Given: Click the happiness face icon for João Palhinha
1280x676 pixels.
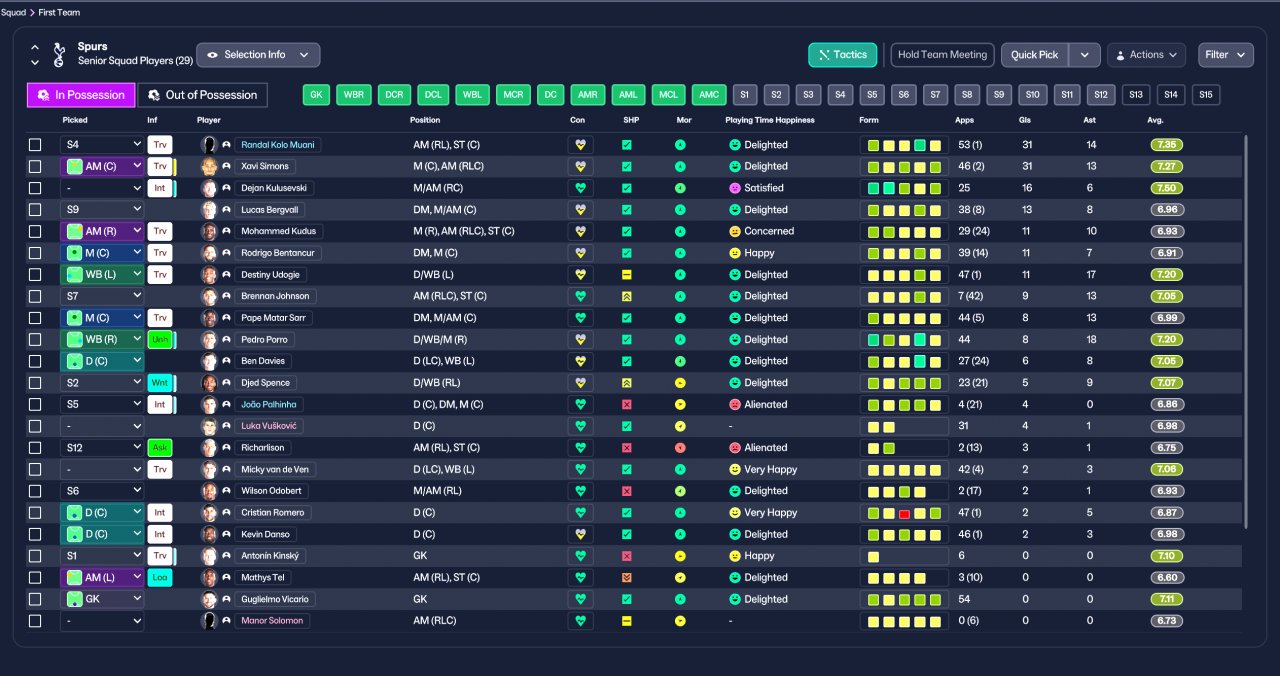Looking at the screenshot, I should (x=735, y=405).
